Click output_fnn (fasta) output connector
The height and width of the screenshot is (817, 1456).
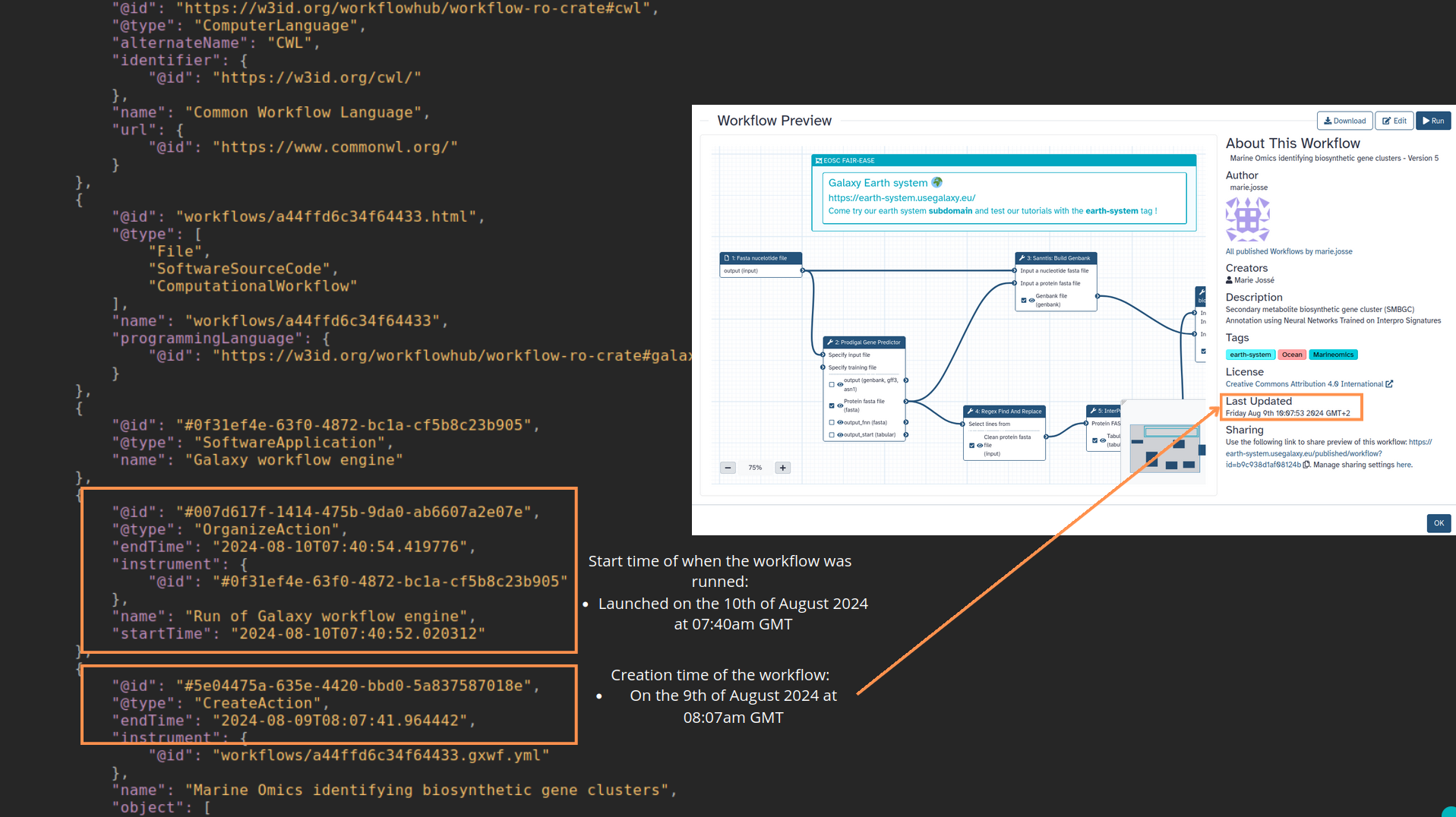[x=906, y=422]
